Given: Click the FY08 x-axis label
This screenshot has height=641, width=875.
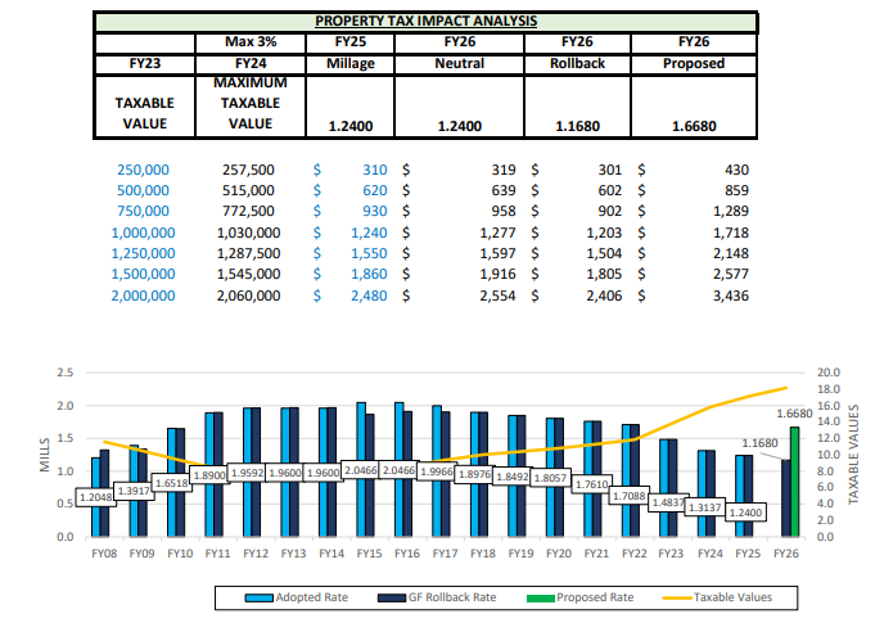Looking at the screenshot, I should coord(104,553).
